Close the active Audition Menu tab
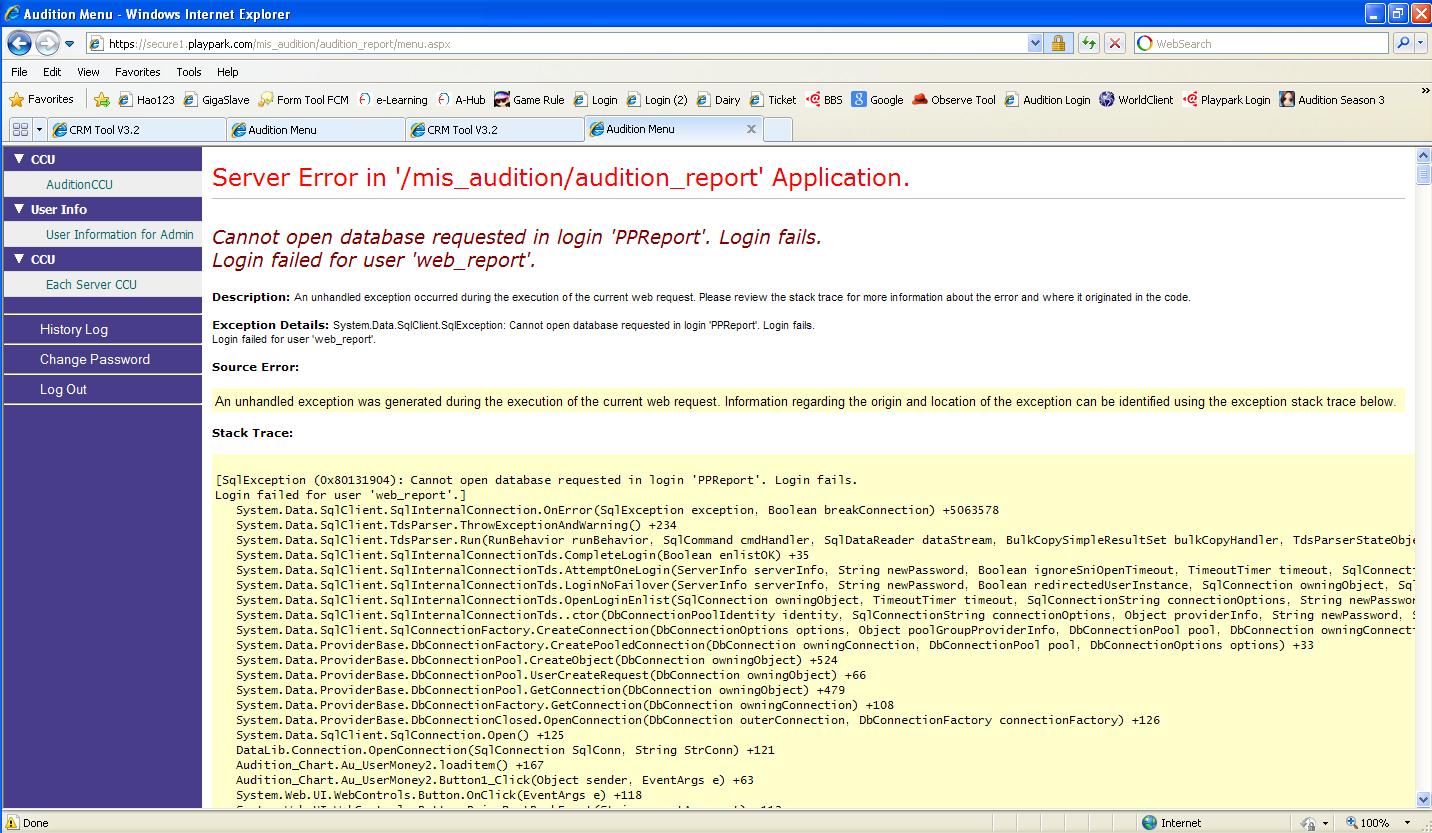 tap(751, 129)
